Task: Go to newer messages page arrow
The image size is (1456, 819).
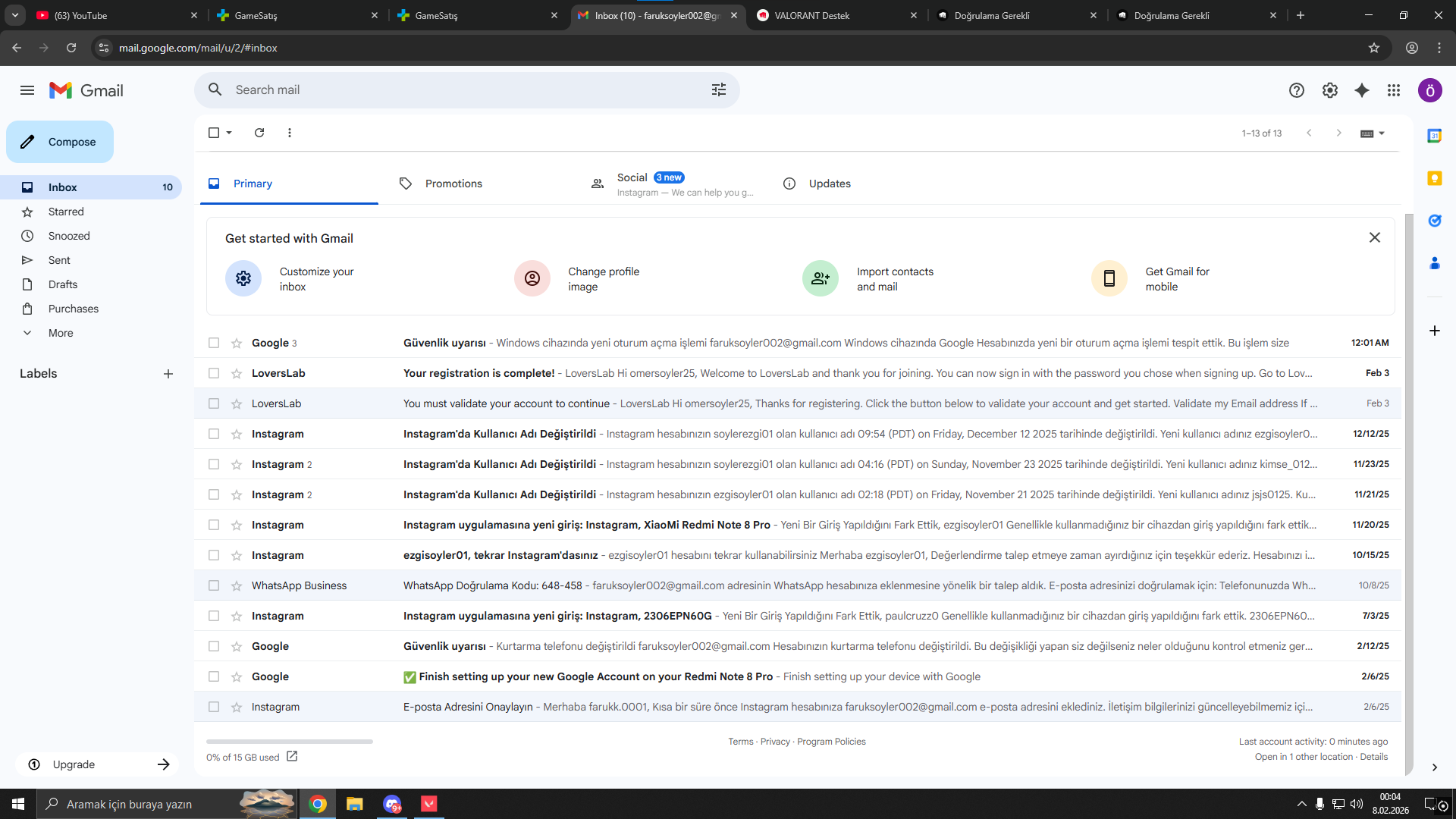Action: 1309,133
